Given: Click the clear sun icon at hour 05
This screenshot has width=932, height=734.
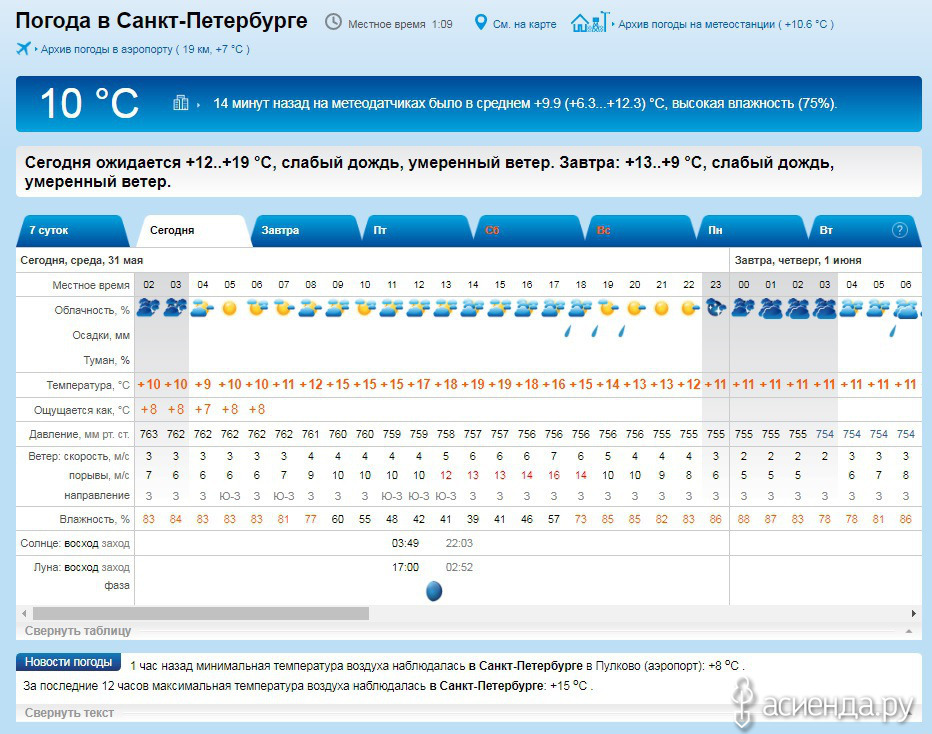Looking at the screenshot, I should (x=229, y=308).
